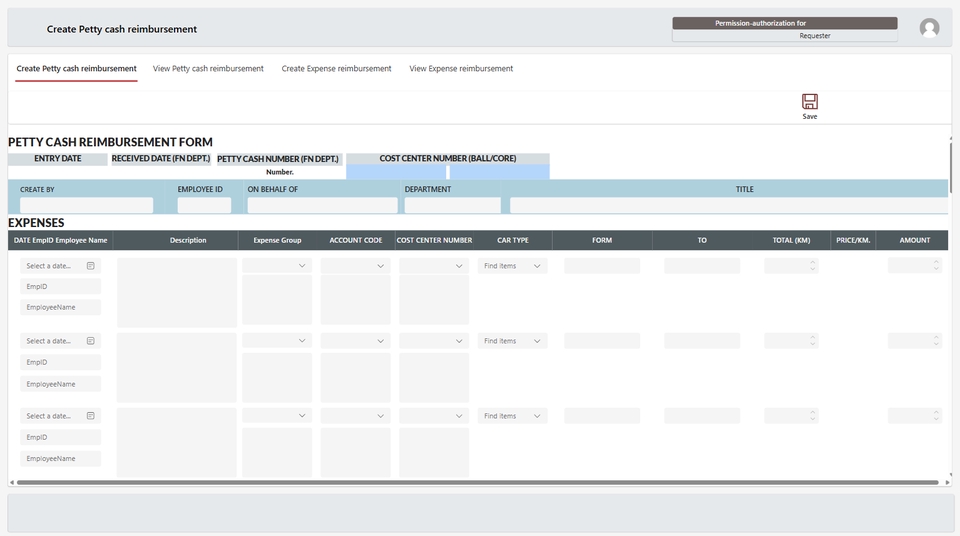Click the Save floppy disk icon
This screenshot has height=536, width=960.
point(809,102)
